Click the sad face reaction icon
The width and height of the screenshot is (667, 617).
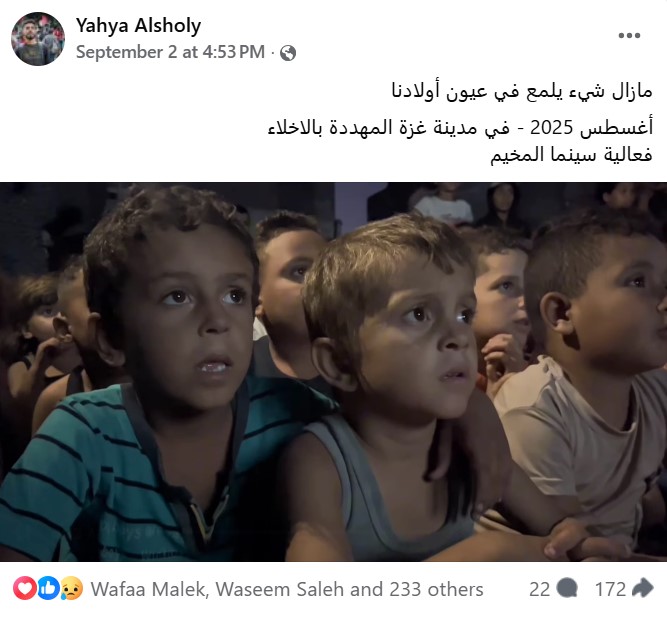(x=72, y=588)
